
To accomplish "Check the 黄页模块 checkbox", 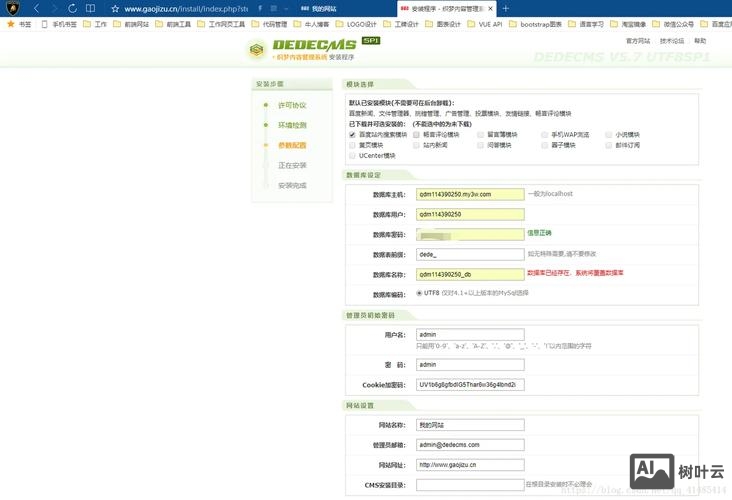I will point(352,145).
